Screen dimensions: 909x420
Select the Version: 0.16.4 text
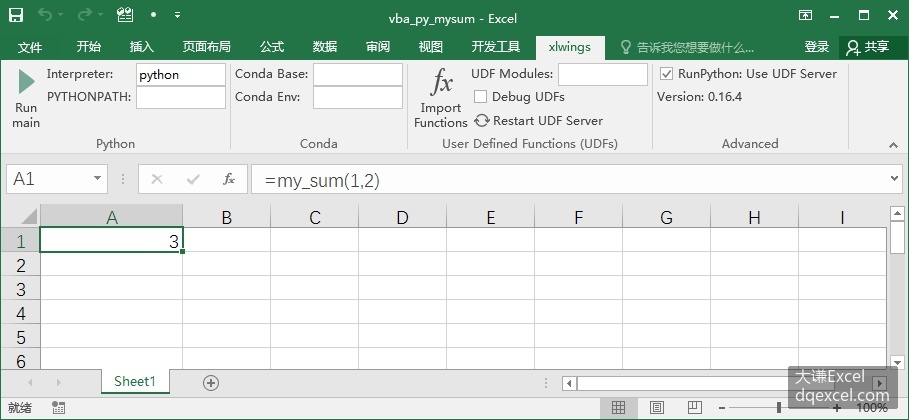(699, 97)
